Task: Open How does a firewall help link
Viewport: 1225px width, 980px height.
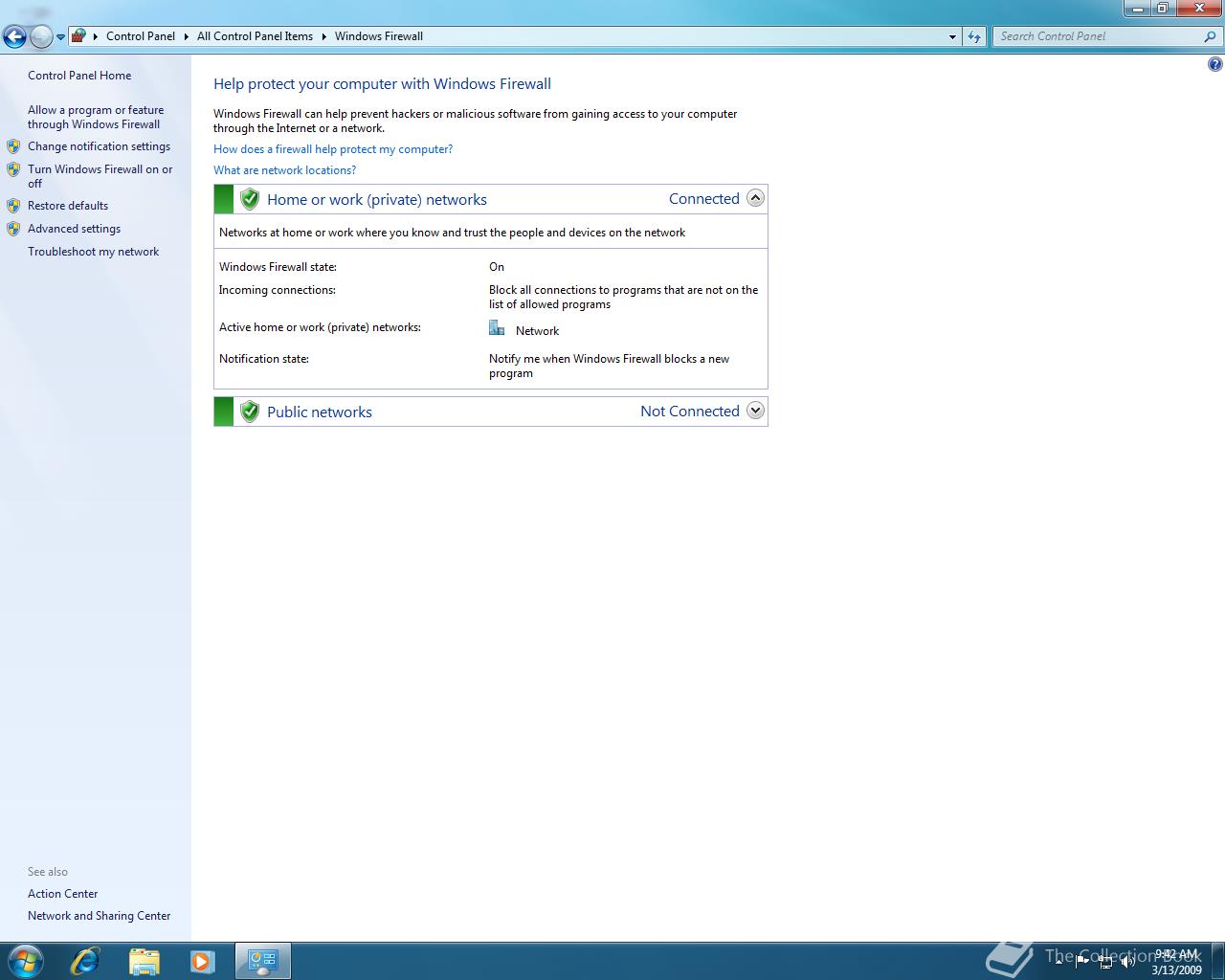Action: [x=333, y=149]
